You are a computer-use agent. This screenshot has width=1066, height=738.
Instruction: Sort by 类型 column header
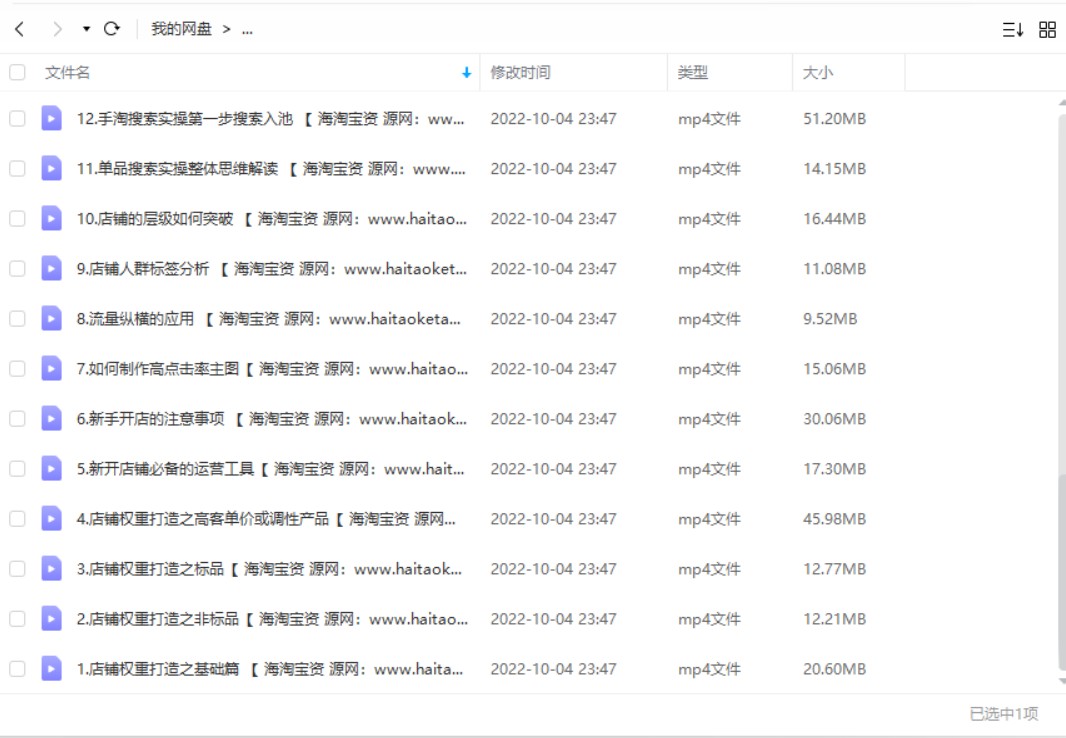[x=693, y=72]
